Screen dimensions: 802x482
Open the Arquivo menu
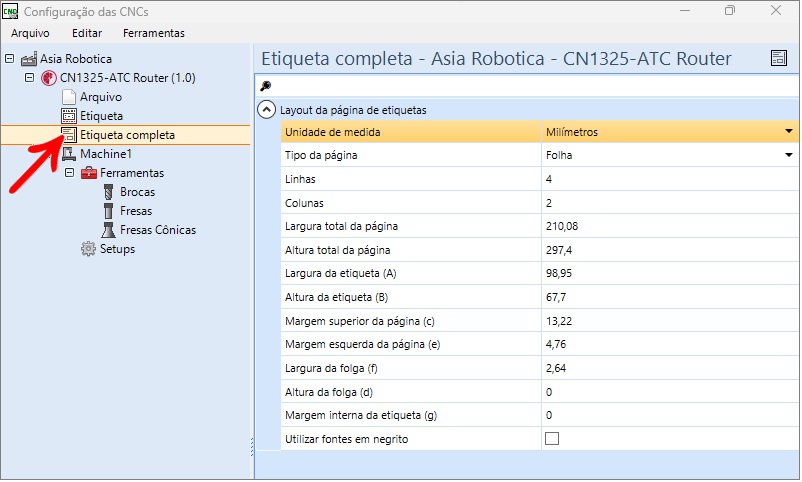[30, 33]
